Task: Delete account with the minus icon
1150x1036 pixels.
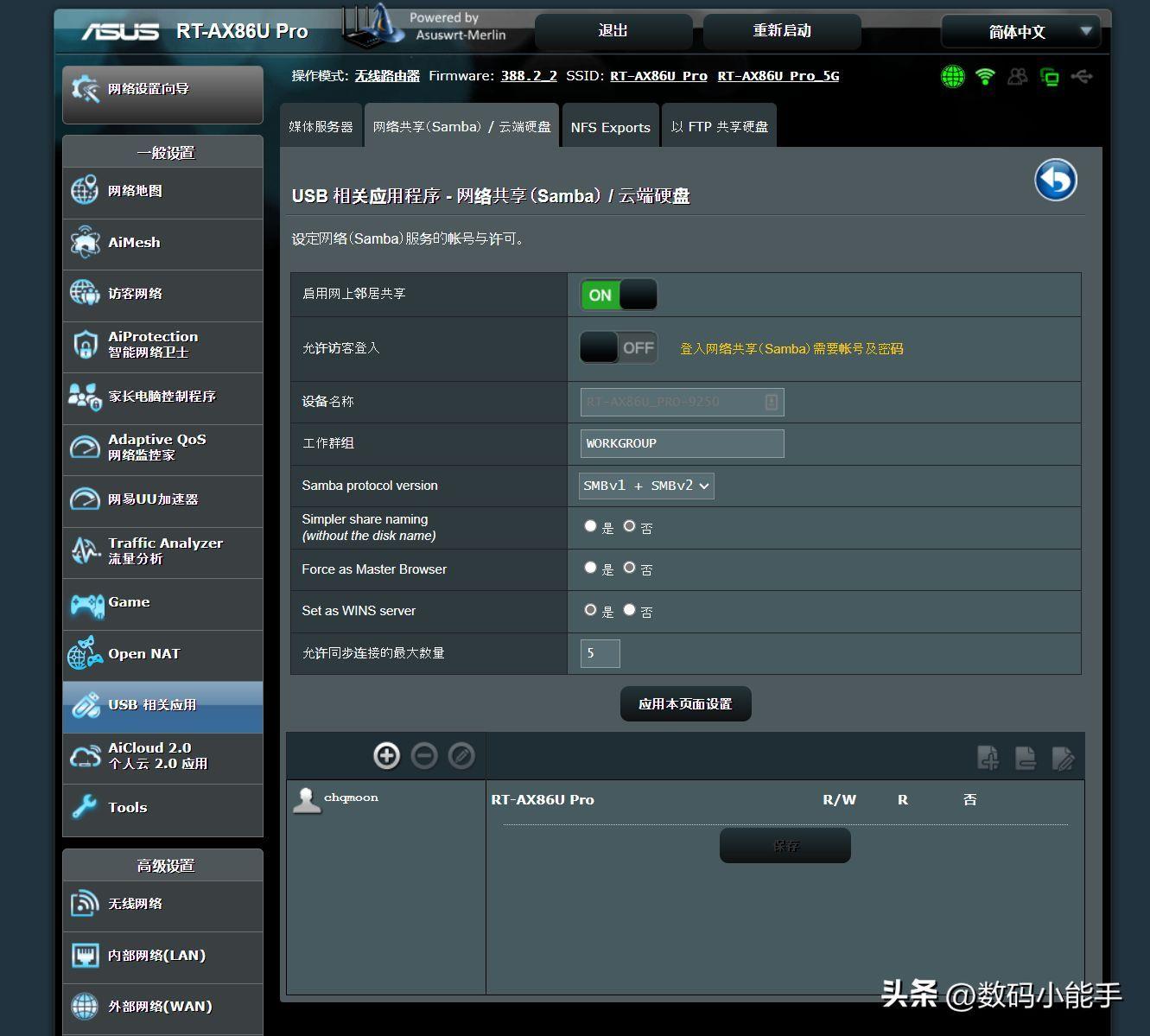Action: click(x=424, y=756)
